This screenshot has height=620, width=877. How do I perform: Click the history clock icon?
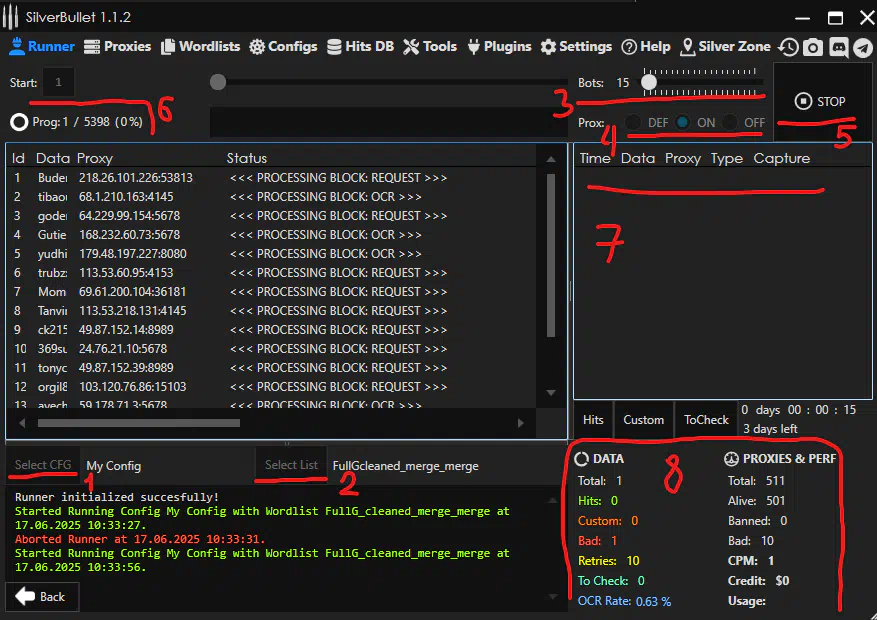click(789, 48)
